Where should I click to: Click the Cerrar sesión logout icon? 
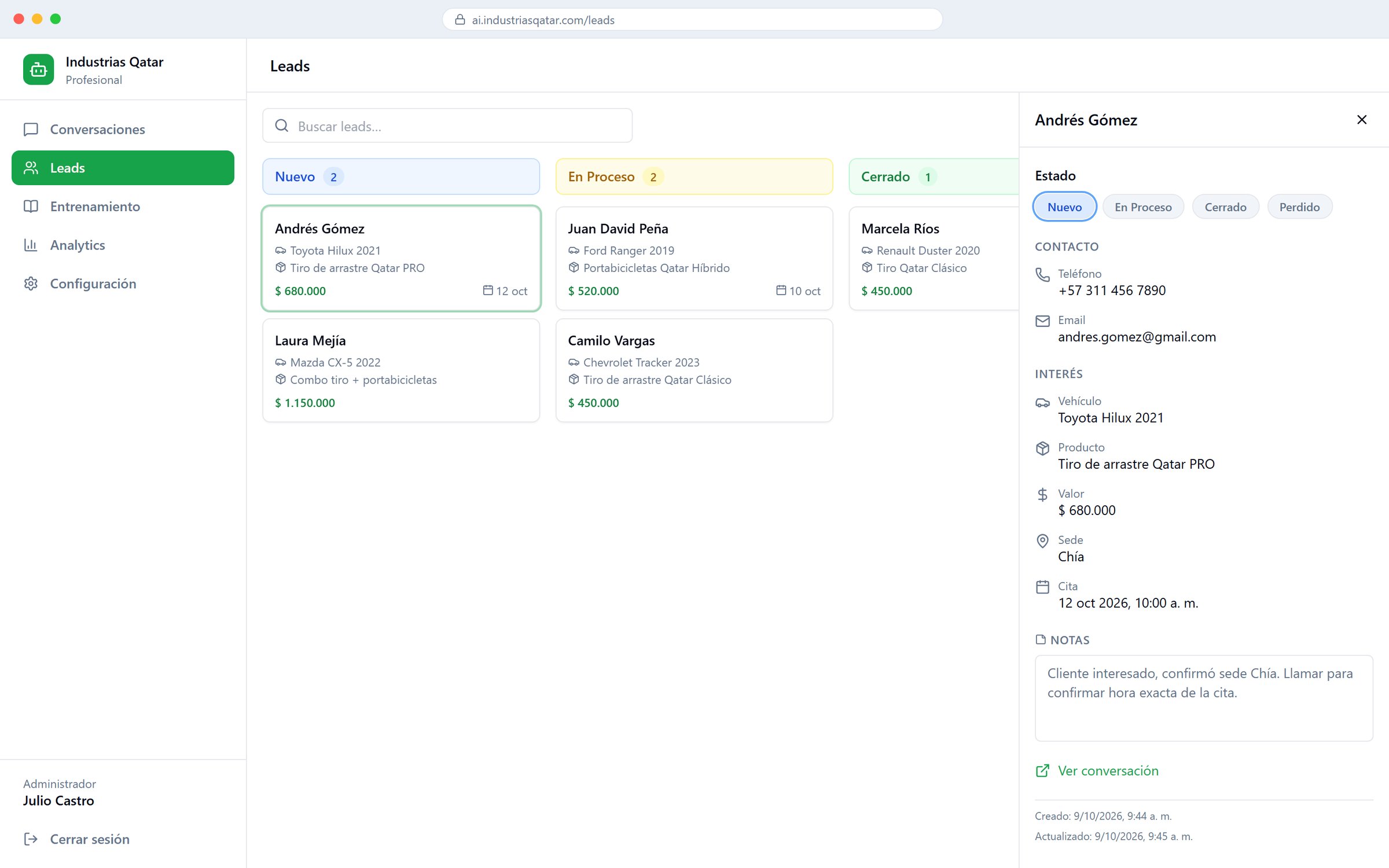[x=31, y=839]
